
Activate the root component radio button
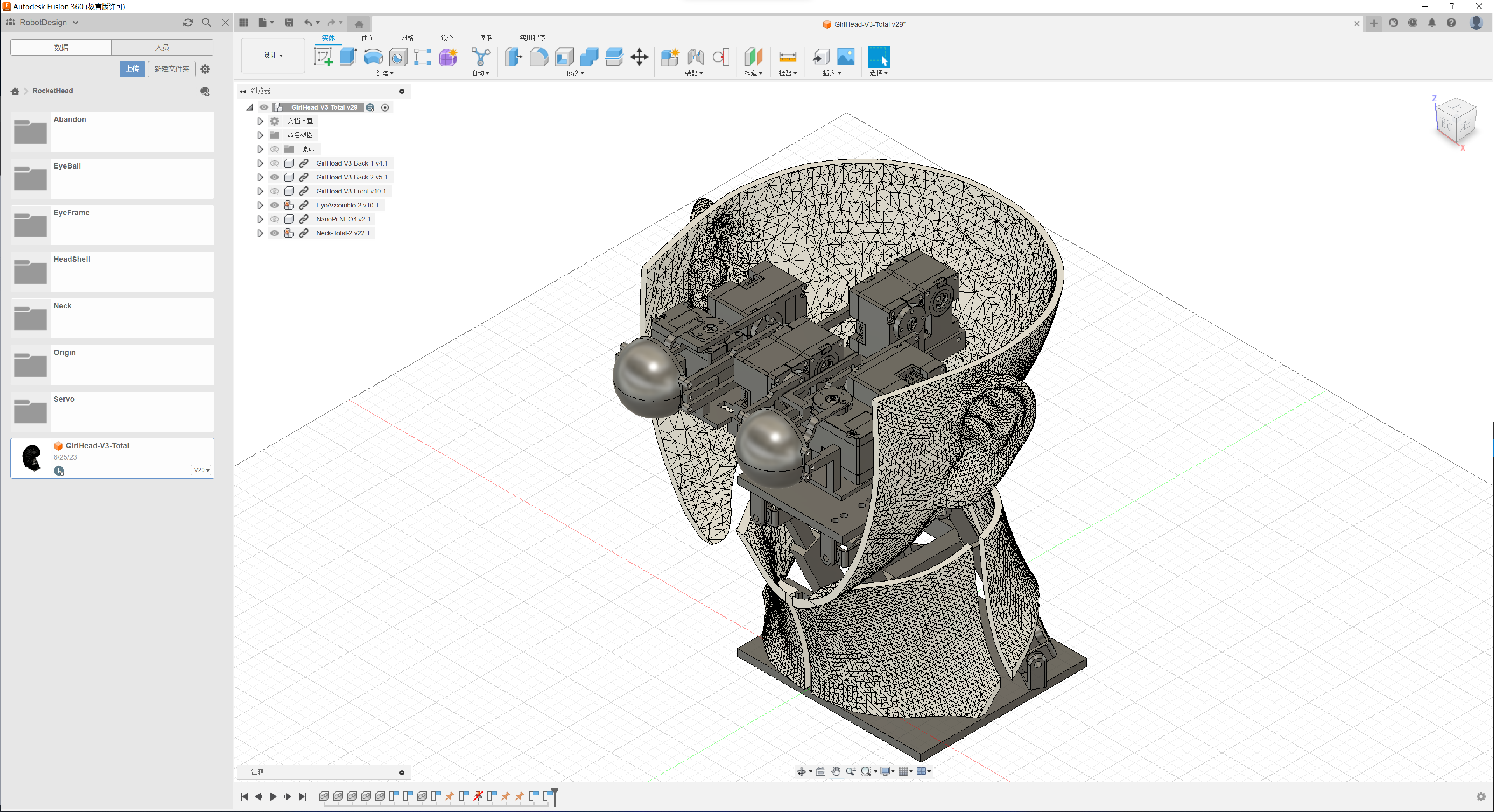385,107
